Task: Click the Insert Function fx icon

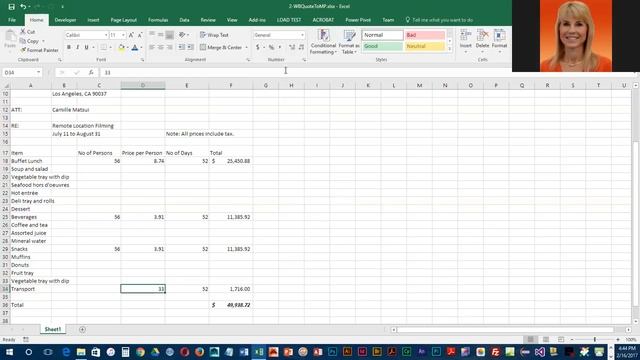Action: tap(91, 72)
